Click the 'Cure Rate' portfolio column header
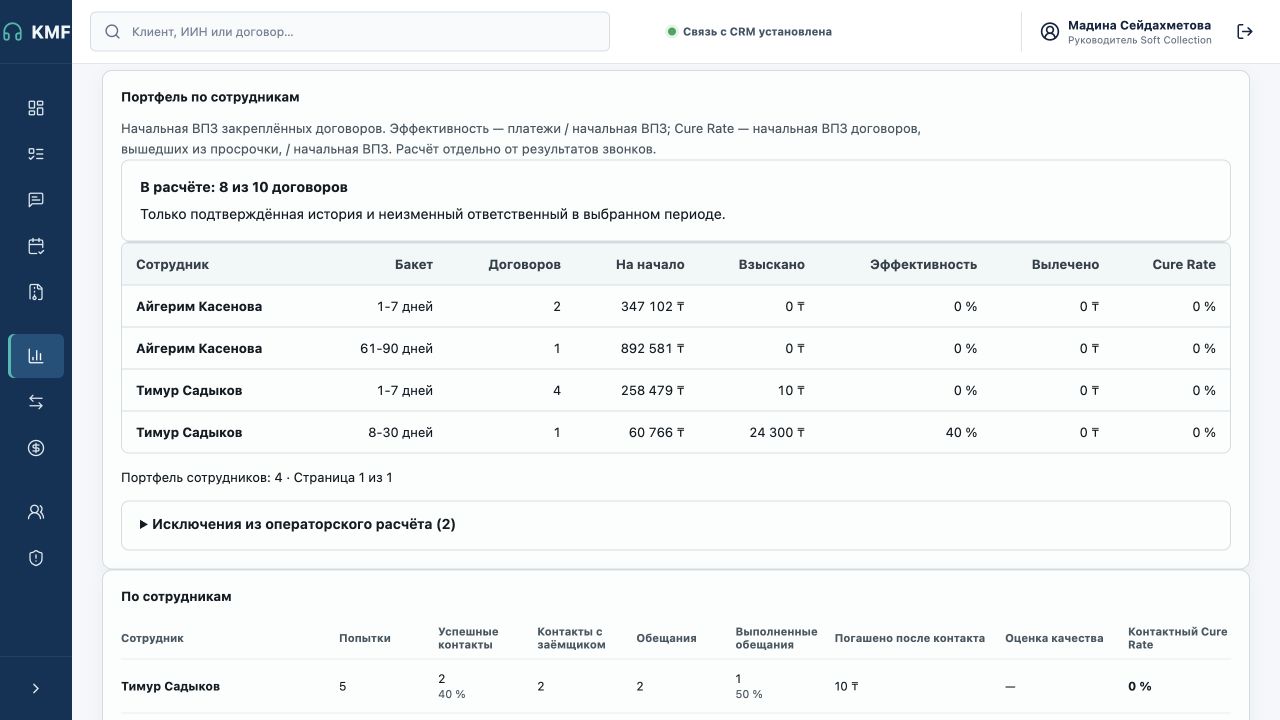The width and height of the screenshot is (1280, 720). (1184, 265)
